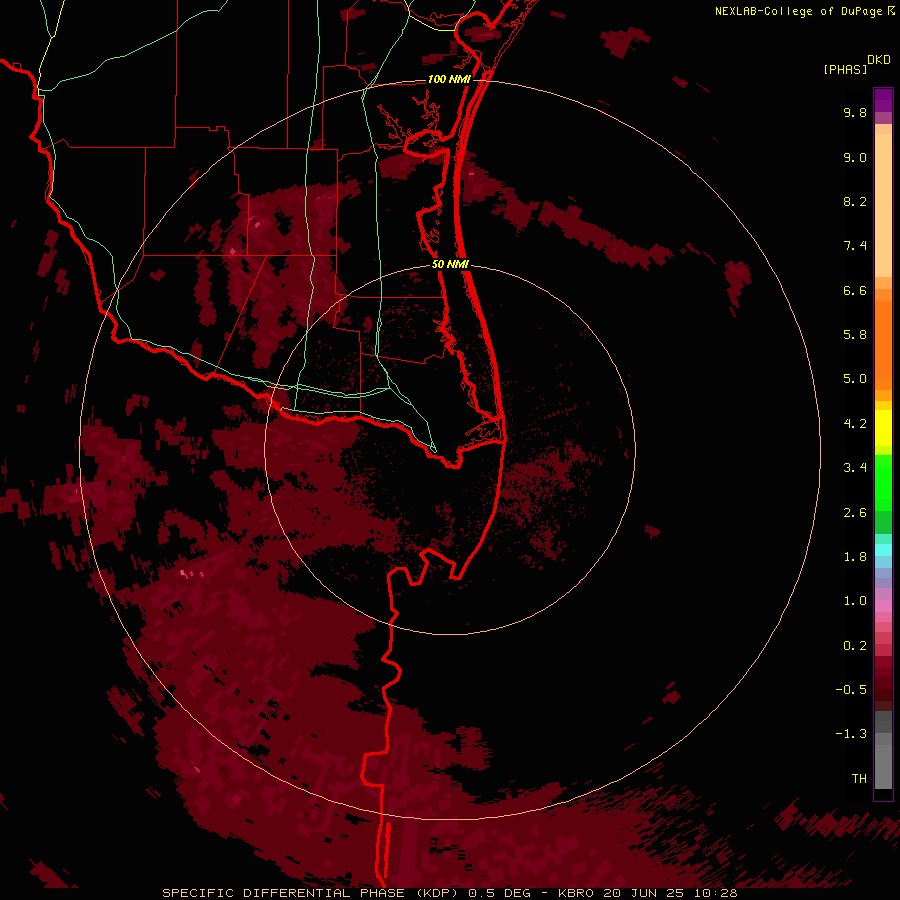900x900 pixels.
Task: Click the DKD product label
Action: (879, 60)
